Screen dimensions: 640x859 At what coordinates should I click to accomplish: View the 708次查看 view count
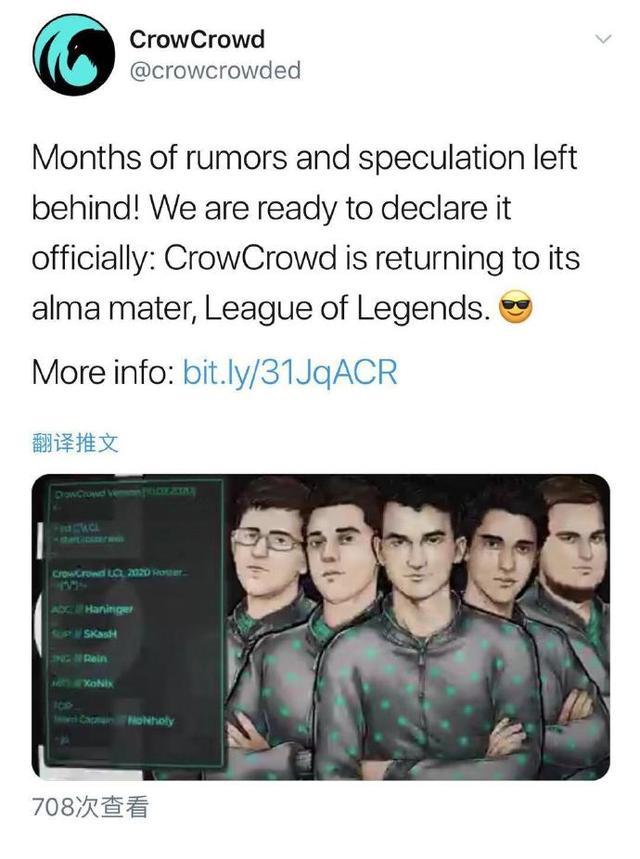(x=90, y=807)
